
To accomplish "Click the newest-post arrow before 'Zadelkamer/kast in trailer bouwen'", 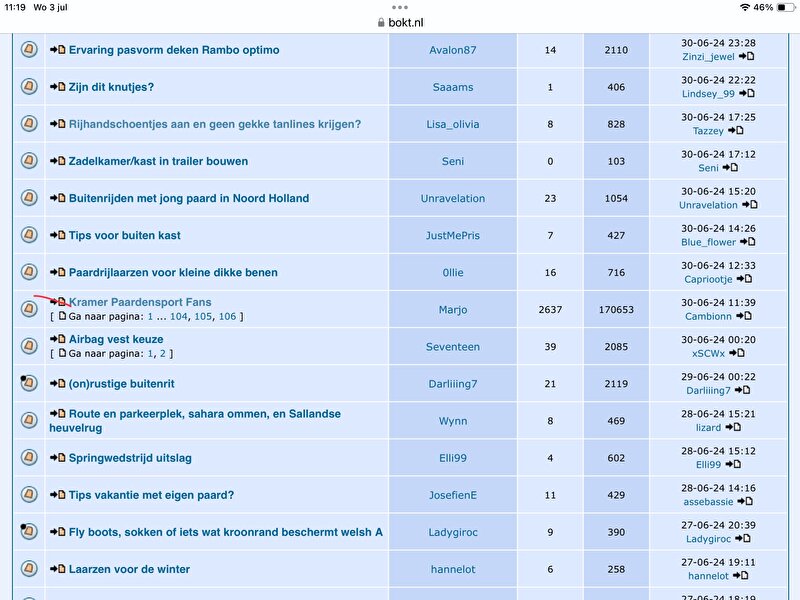I will (57, 161).
